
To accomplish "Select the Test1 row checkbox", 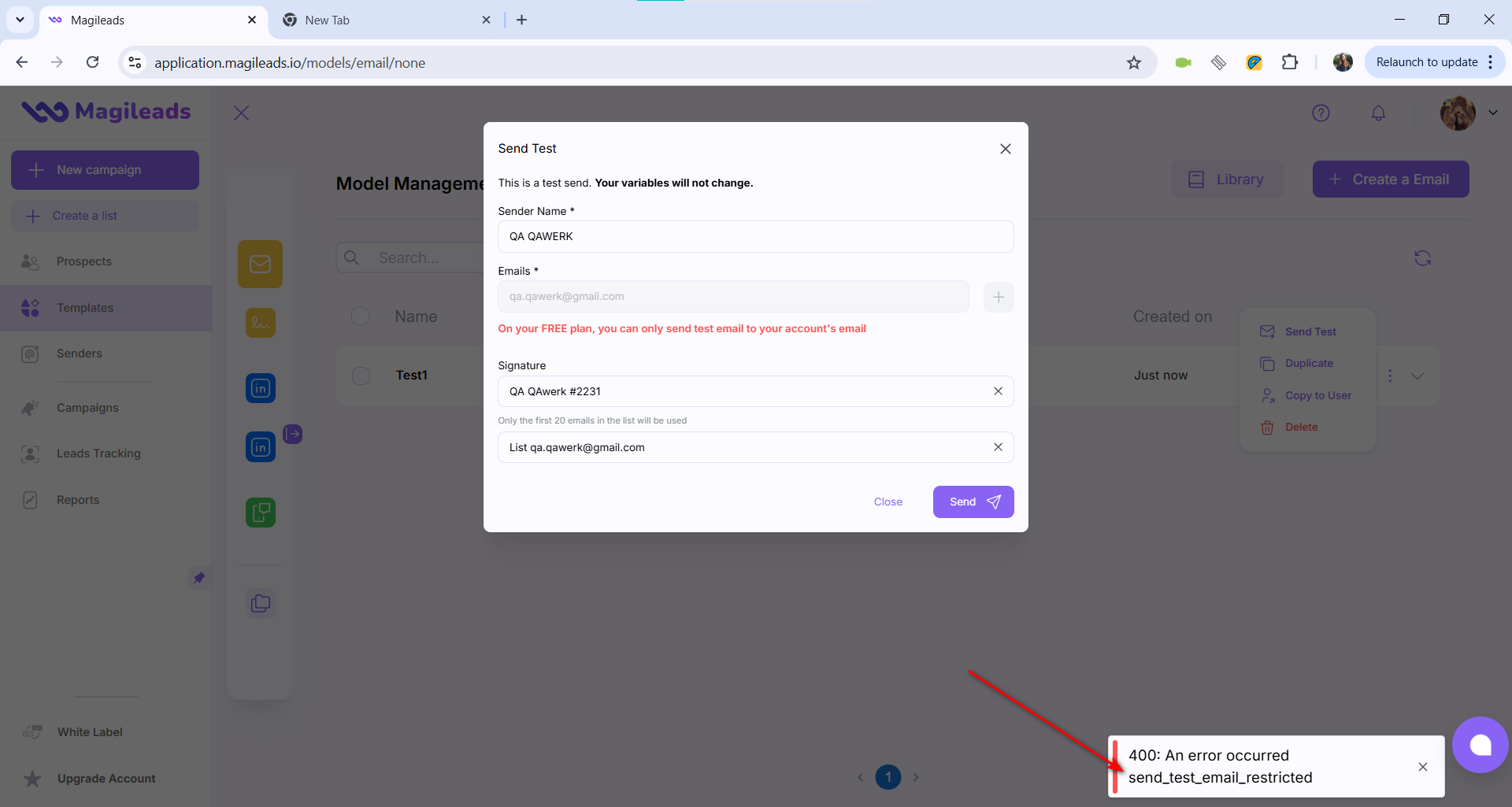I will [361, 376].
